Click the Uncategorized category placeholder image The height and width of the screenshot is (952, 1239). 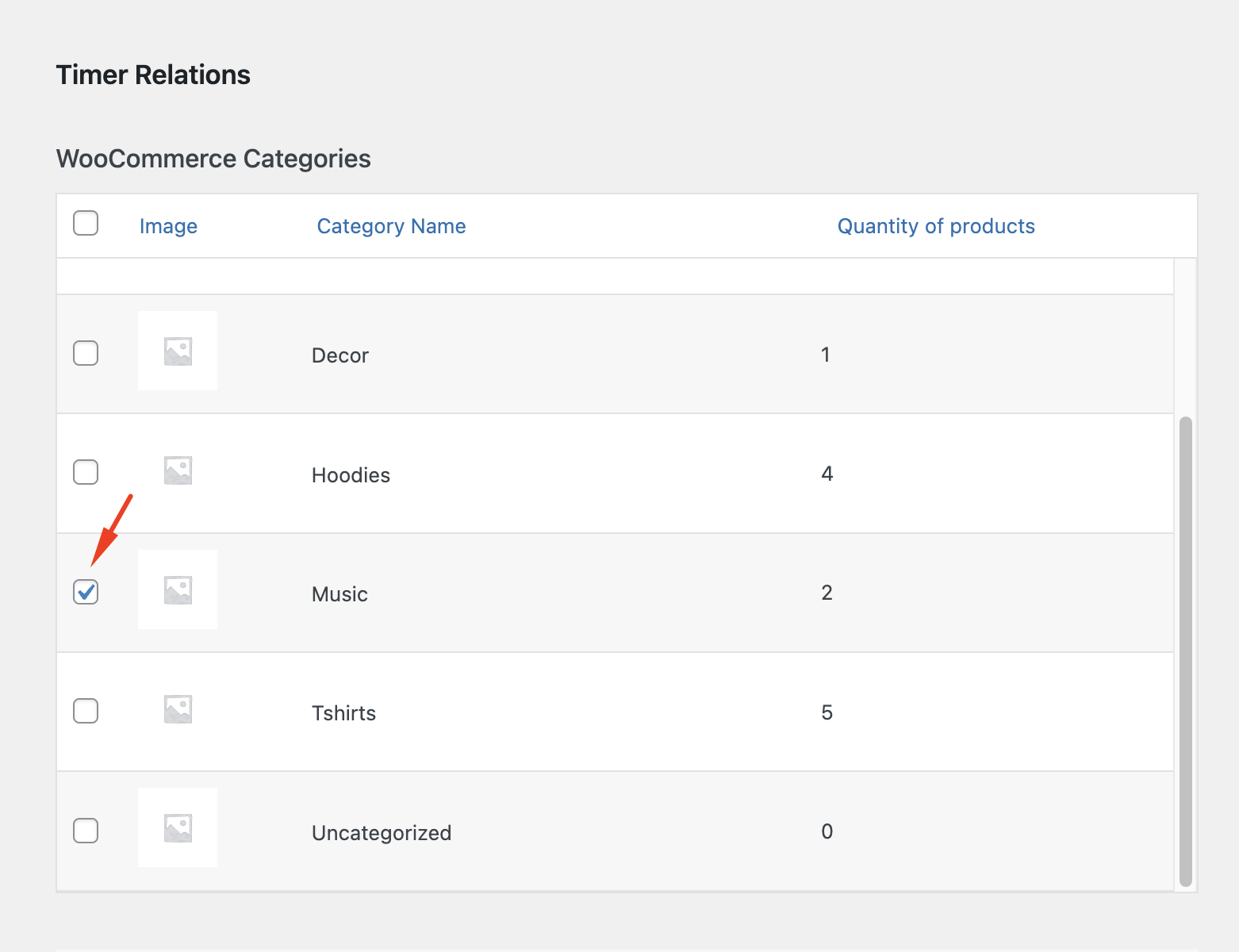point(178,827)
